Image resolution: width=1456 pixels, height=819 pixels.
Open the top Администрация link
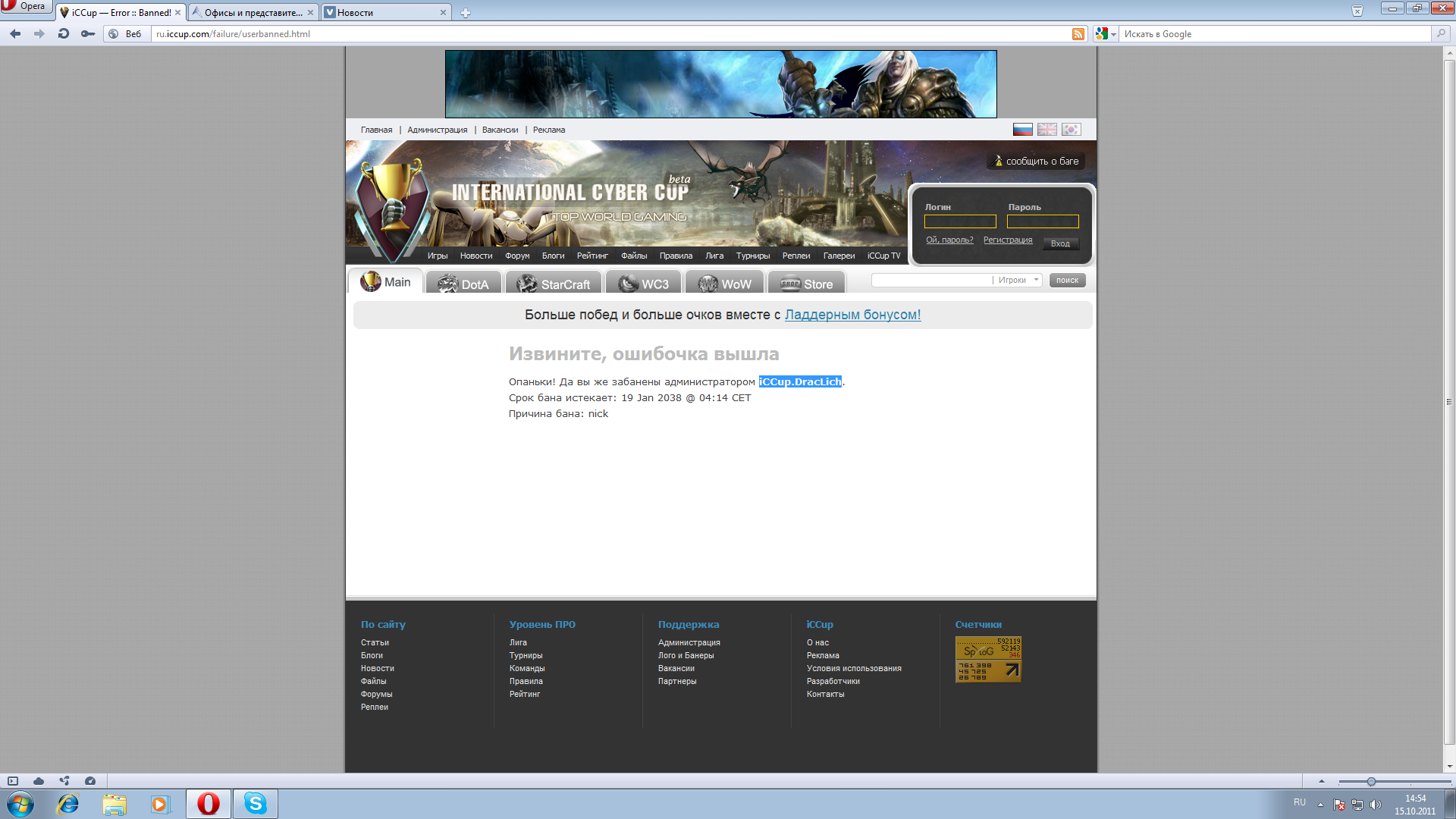(x=438, y=130)
